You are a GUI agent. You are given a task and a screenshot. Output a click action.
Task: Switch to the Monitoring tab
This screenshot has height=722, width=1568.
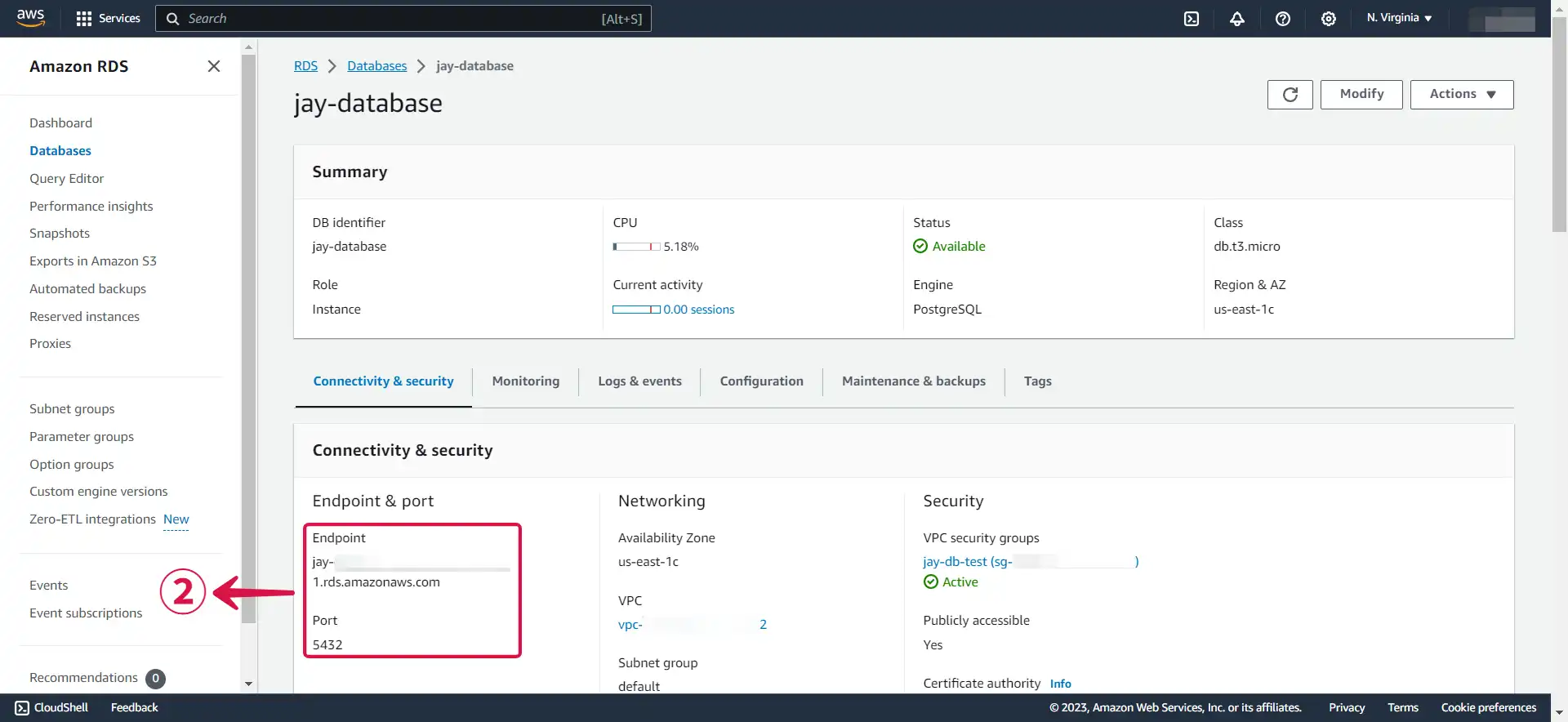(526, 381)
